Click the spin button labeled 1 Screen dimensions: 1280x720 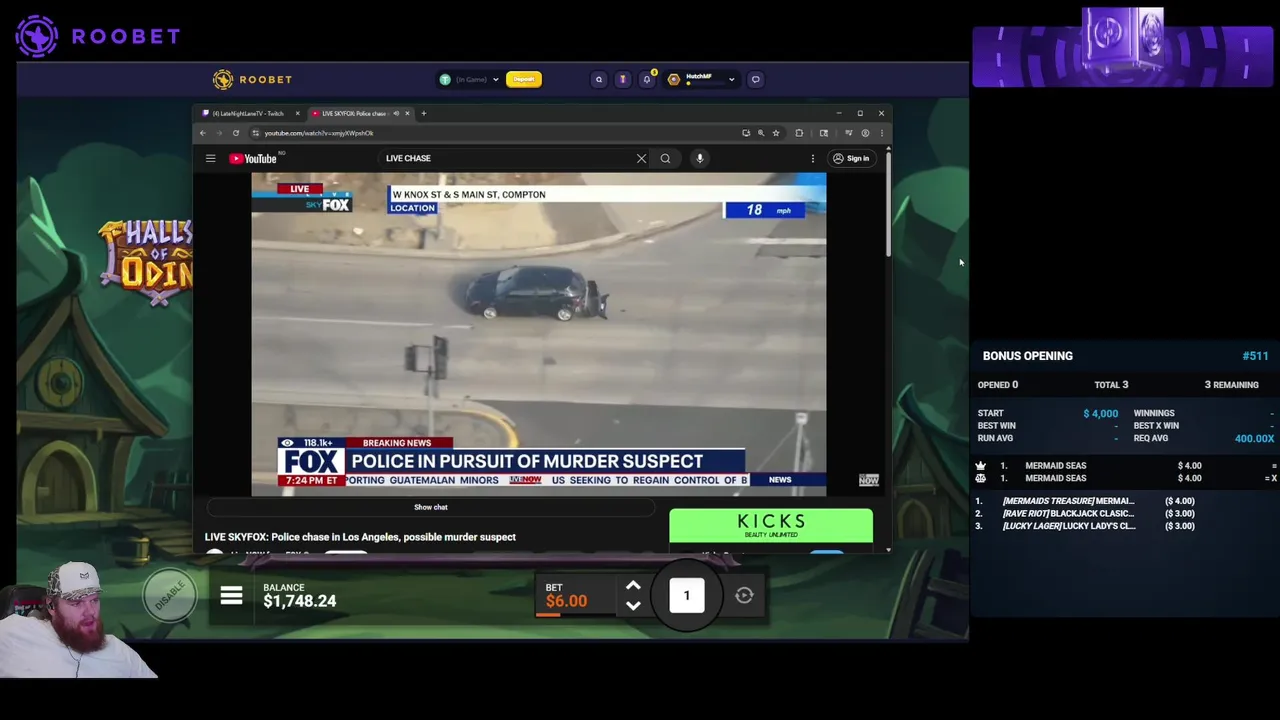pyautogui.click(x=687, y=596)
